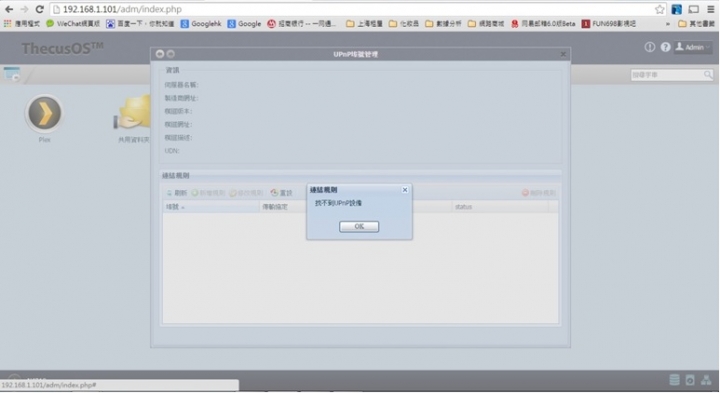Click the alert message mentioning UPnP
The width and height of the screenshot is (720, 393).
click(x=338, y=203)
